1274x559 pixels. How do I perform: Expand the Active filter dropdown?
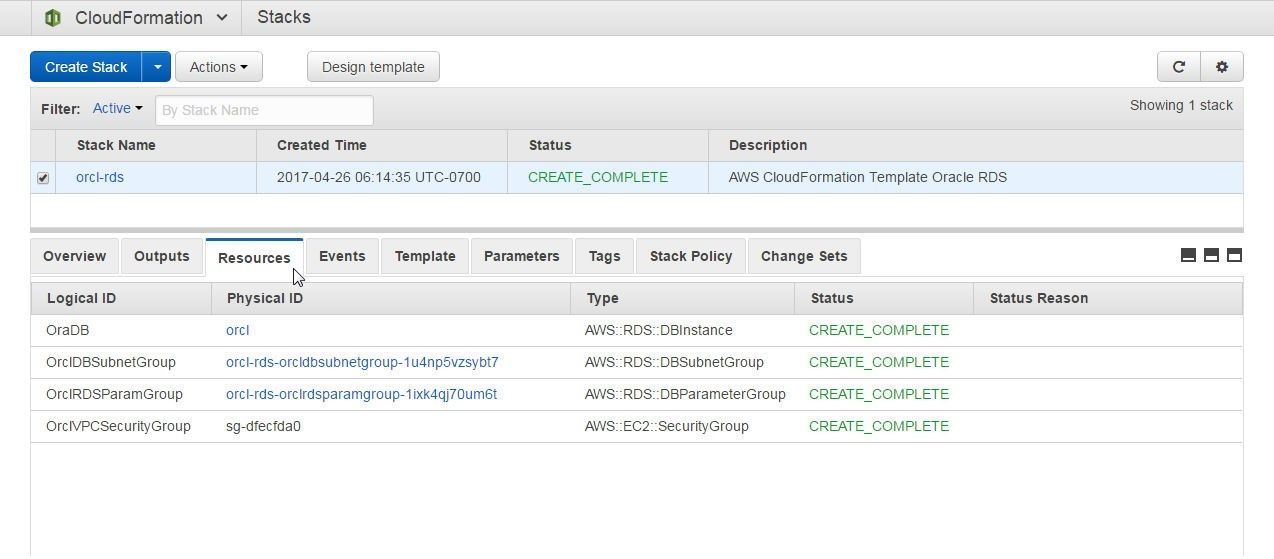(x=117, y=108)
